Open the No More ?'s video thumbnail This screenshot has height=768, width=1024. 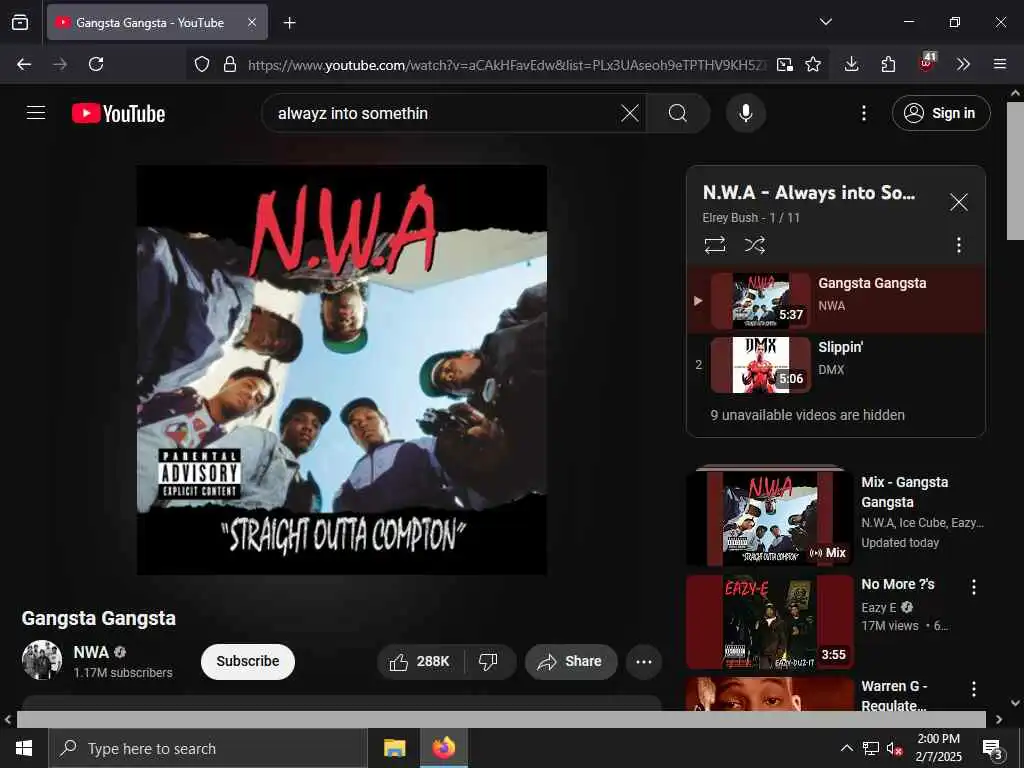pos(770,622)
